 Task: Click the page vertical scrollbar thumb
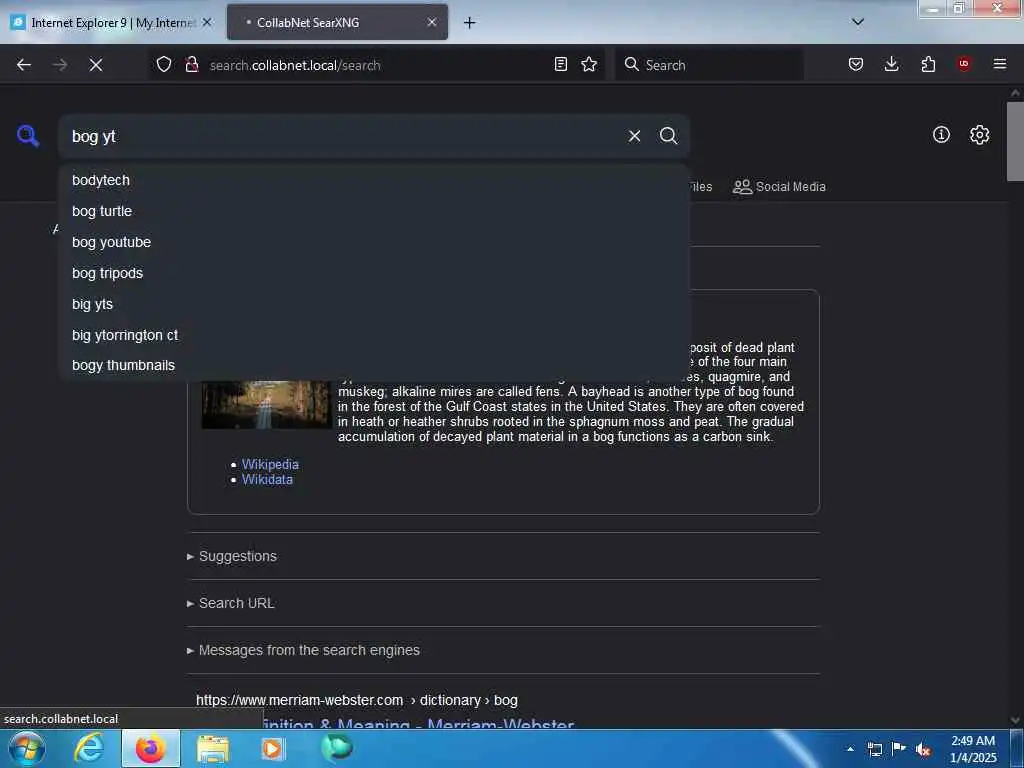(1015, 141)
